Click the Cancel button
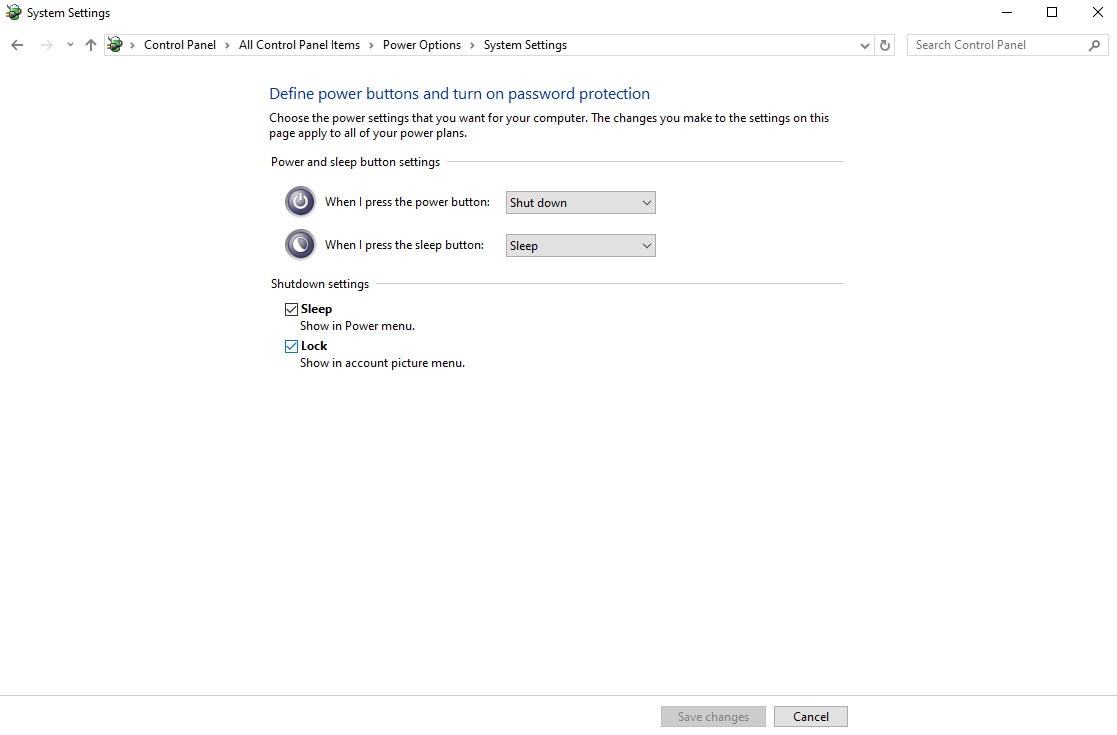 810,717
